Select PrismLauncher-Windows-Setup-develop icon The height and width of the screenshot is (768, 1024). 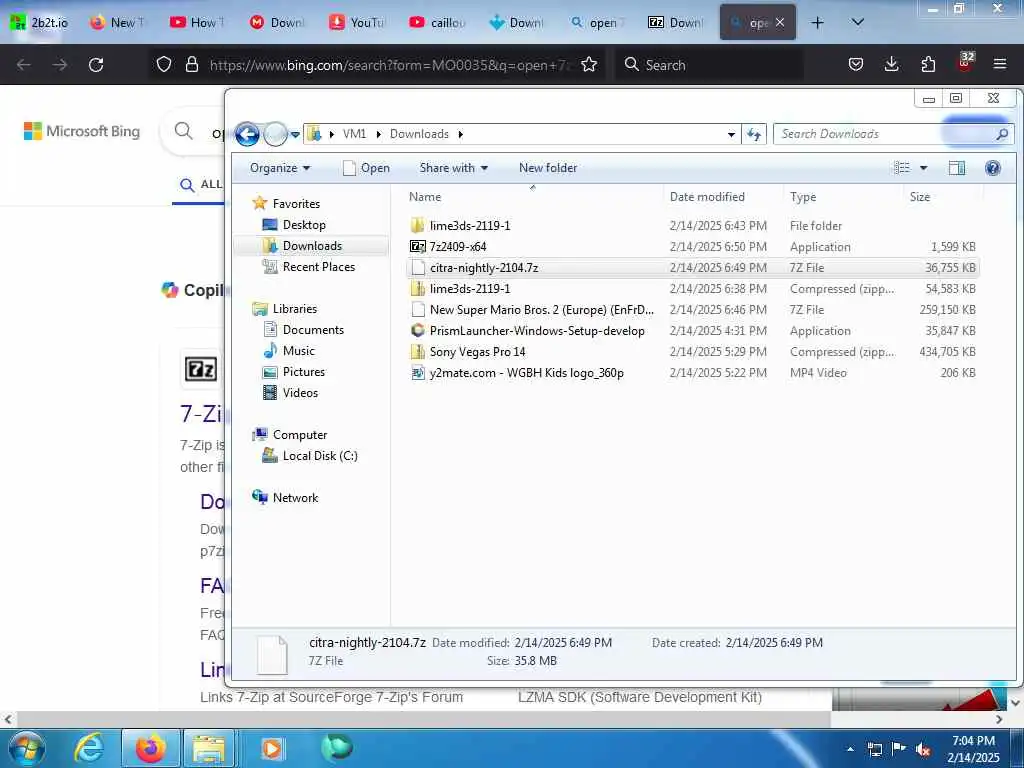[x=418, y=330]
